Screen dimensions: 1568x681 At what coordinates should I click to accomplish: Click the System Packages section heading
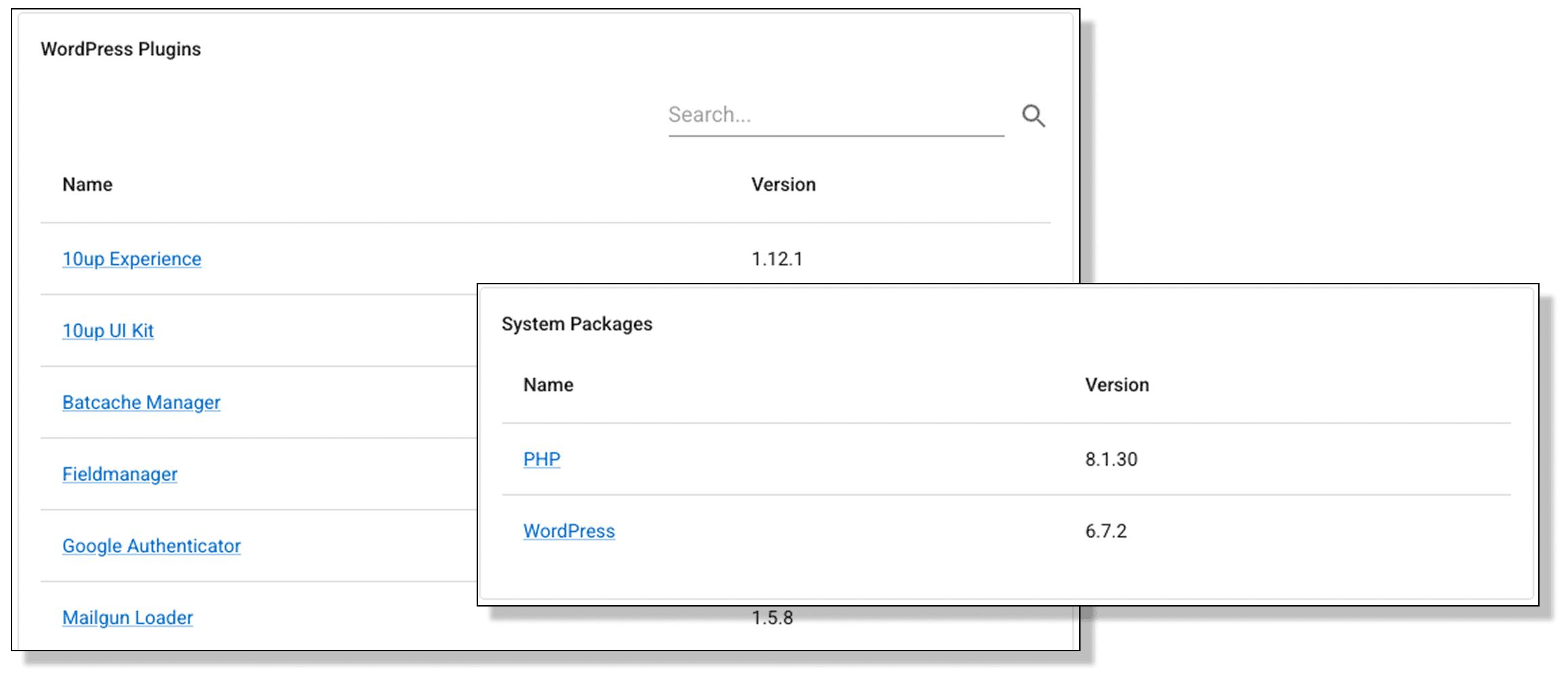(x=576, y=324)
